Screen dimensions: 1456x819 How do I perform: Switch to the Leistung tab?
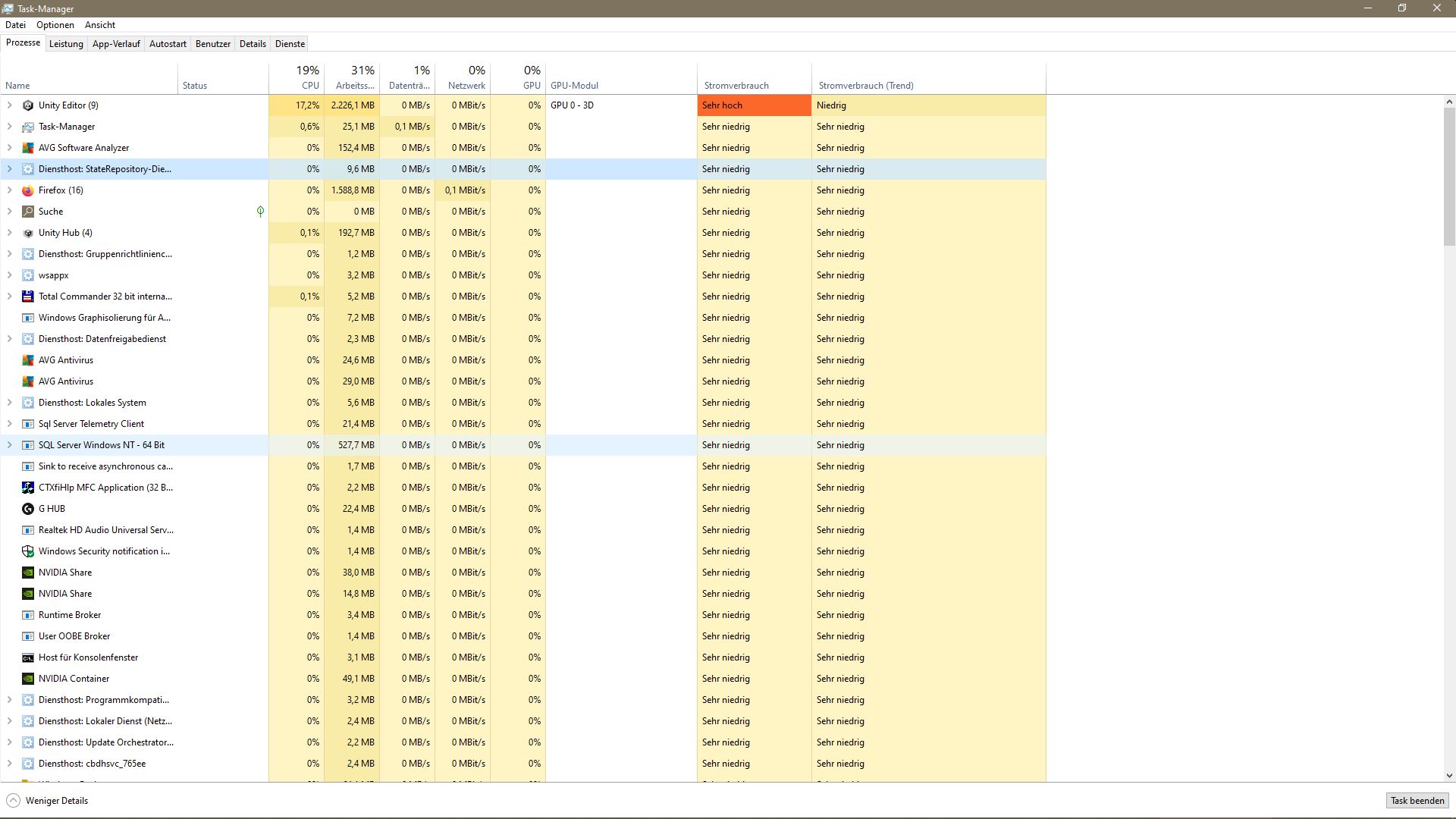[66, 43]
